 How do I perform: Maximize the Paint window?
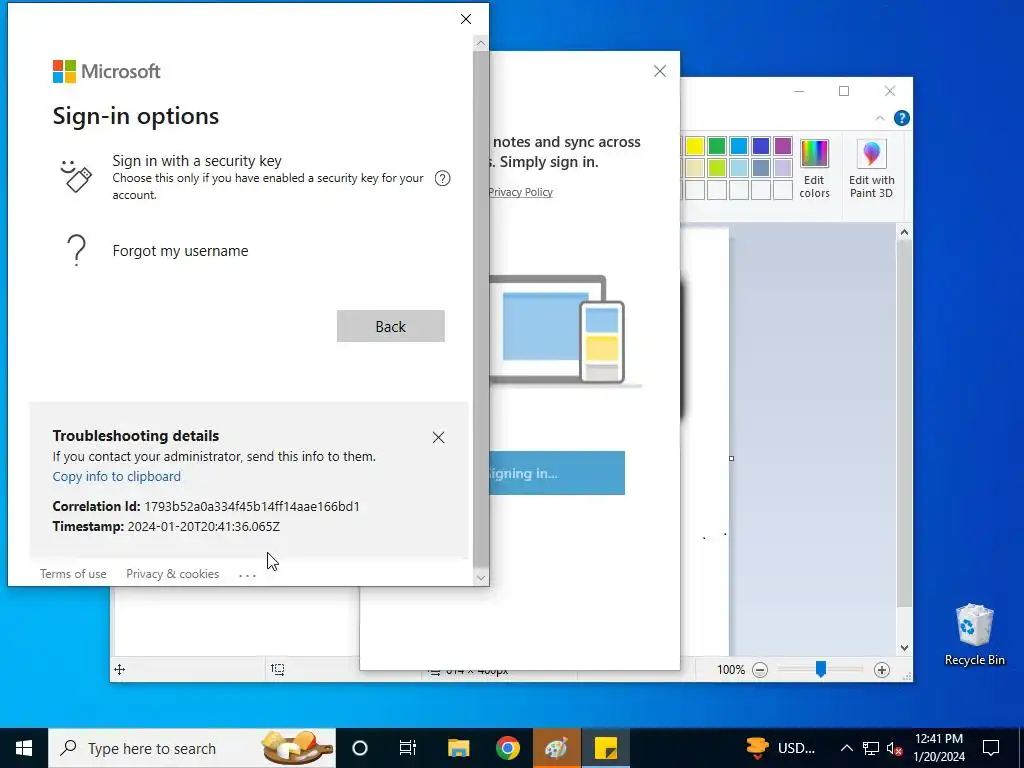844,91
